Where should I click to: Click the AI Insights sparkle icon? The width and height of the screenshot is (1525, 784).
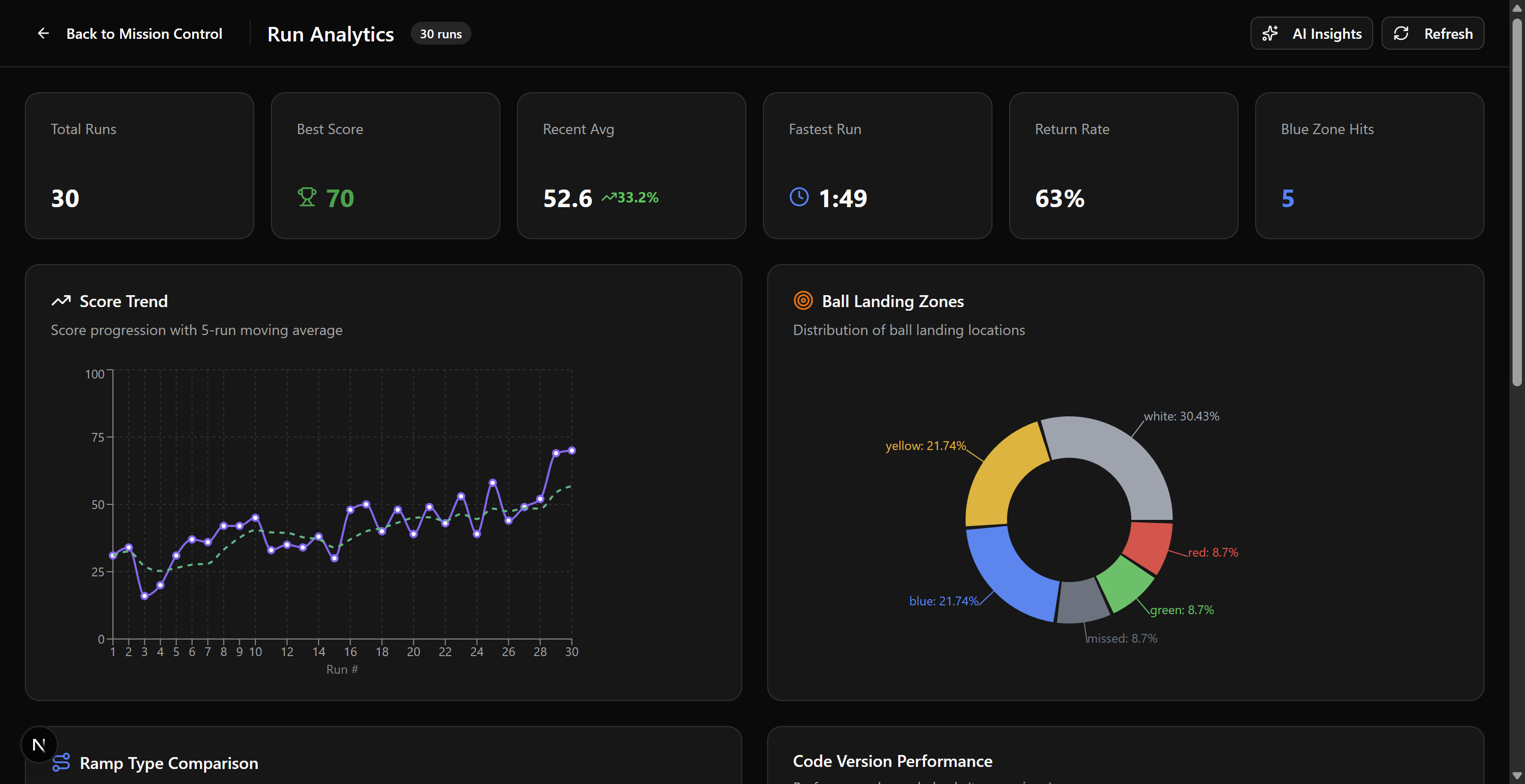coord(1270,33)
